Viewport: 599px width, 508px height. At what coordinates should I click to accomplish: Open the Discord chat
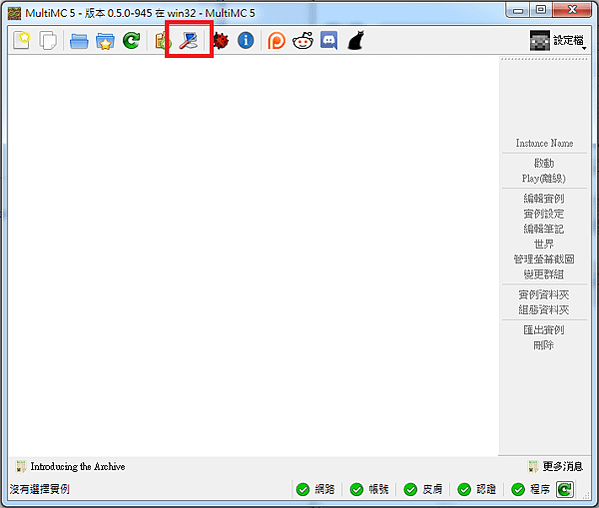pos(329,40)
